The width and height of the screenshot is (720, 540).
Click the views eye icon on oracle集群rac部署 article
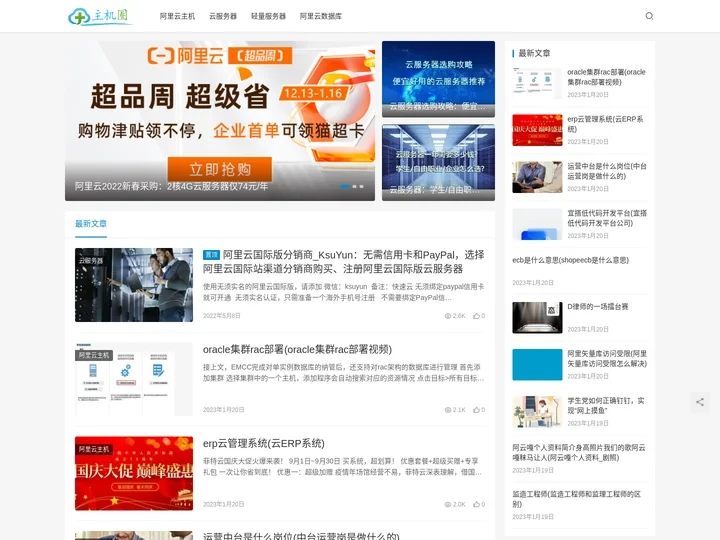tap(448, 410)
